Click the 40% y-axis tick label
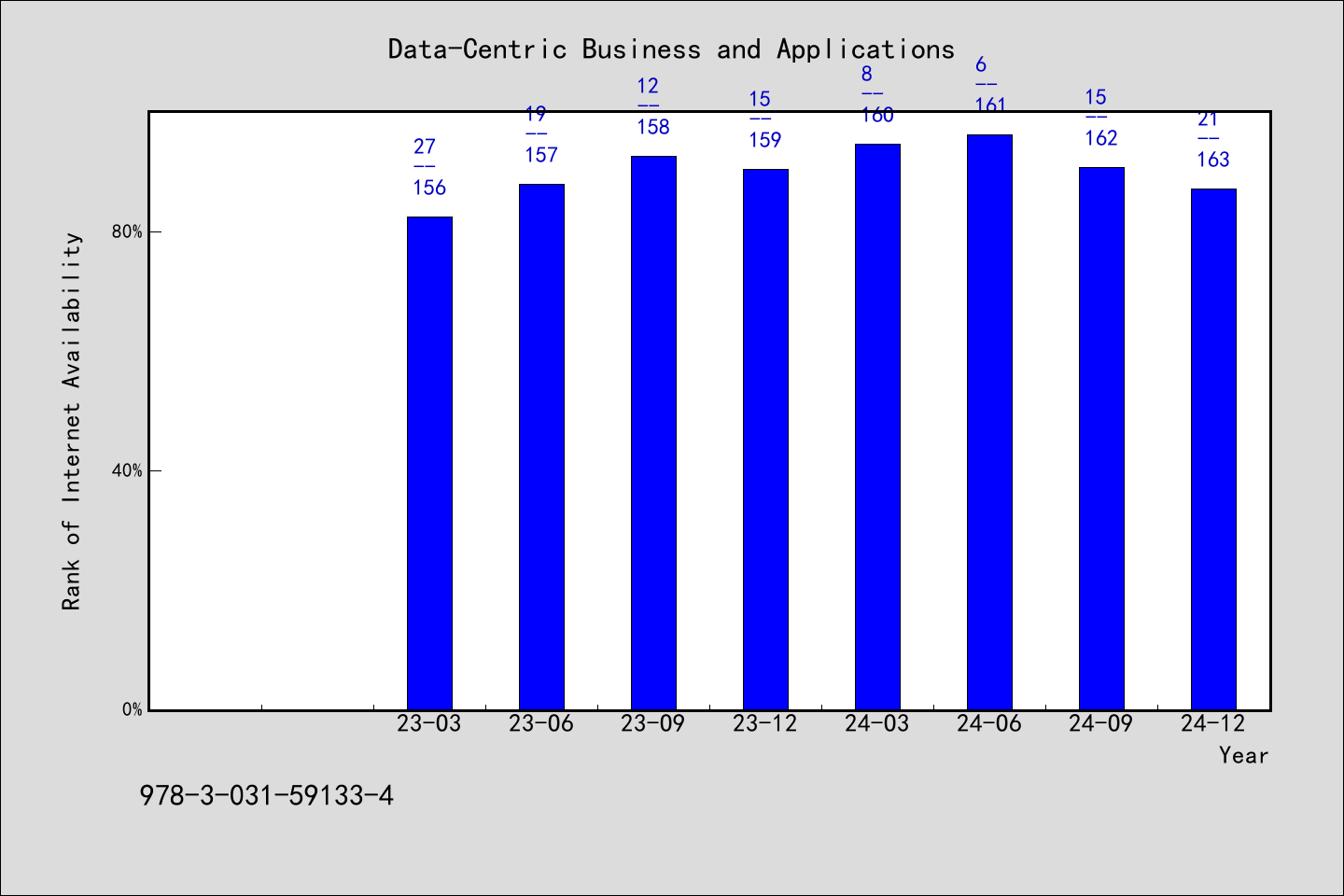The image size is (1344, 896). pos(127,470)
